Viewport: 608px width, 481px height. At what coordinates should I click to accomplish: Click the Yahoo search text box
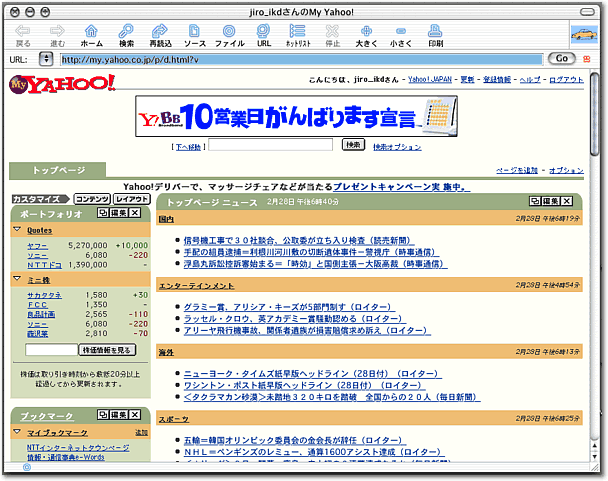271,145
